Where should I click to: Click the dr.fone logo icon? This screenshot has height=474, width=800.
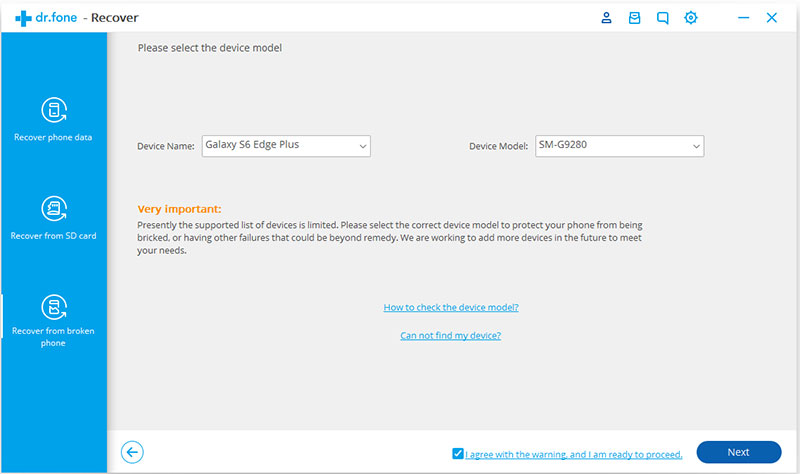pos(23,18)
